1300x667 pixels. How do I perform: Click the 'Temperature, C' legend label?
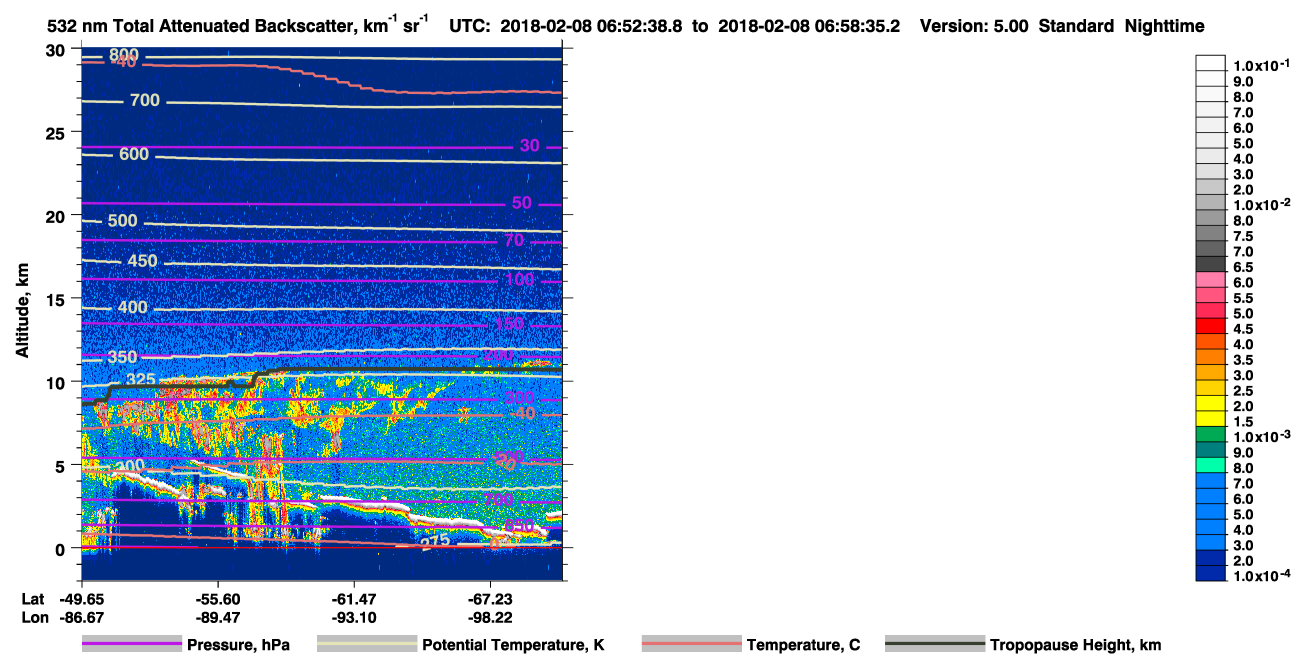(x=803, y=645)
